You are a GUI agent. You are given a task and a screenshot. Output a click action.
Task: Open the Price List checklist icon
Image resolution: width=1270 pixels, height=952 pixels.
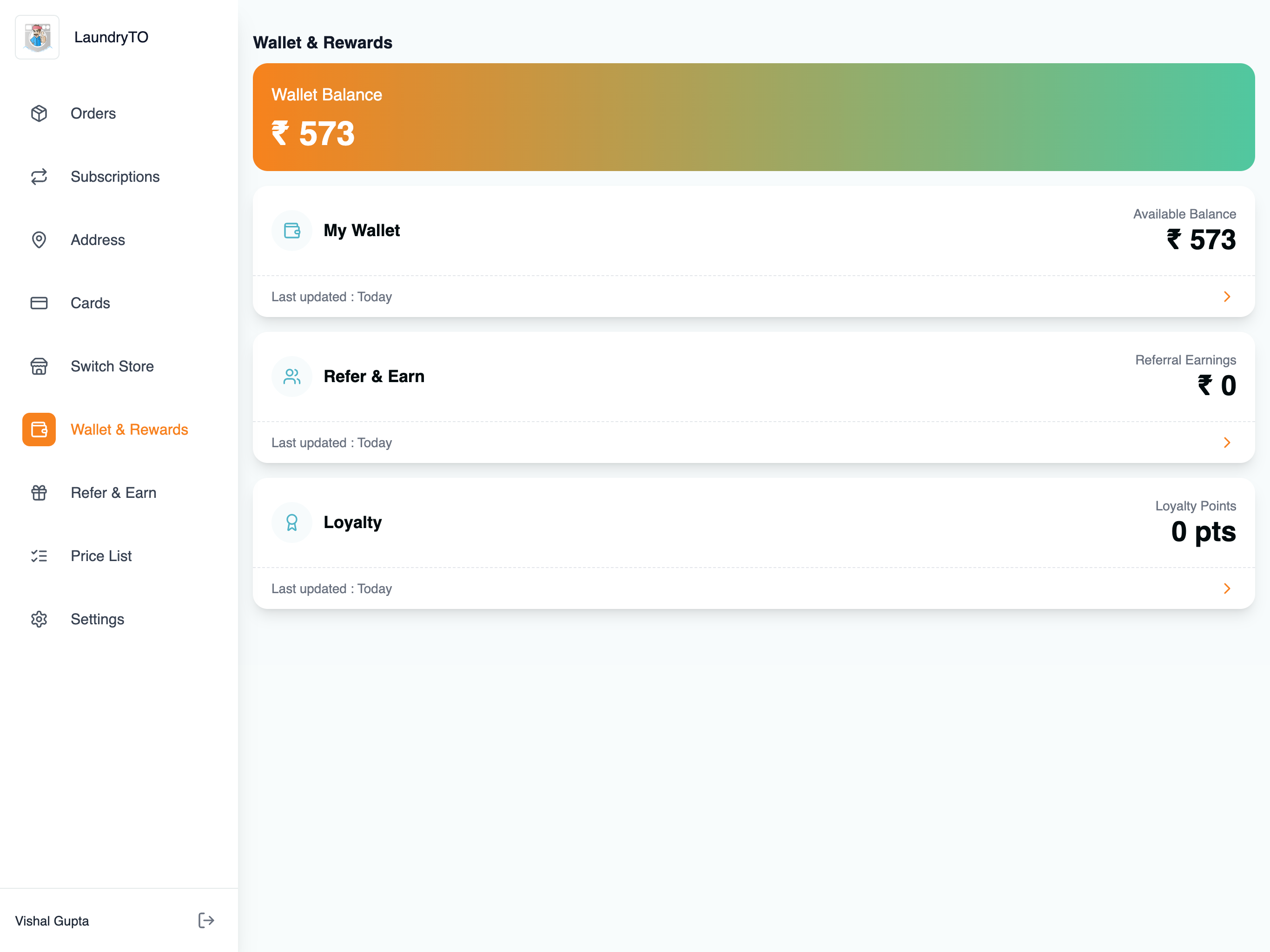tap(39, 556)
